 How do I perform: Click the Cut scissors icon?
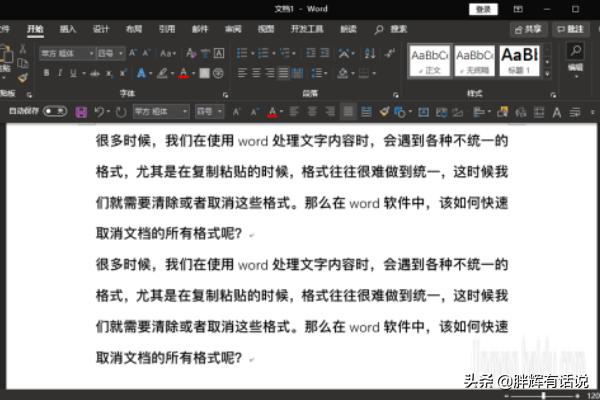tap(23, 49)
